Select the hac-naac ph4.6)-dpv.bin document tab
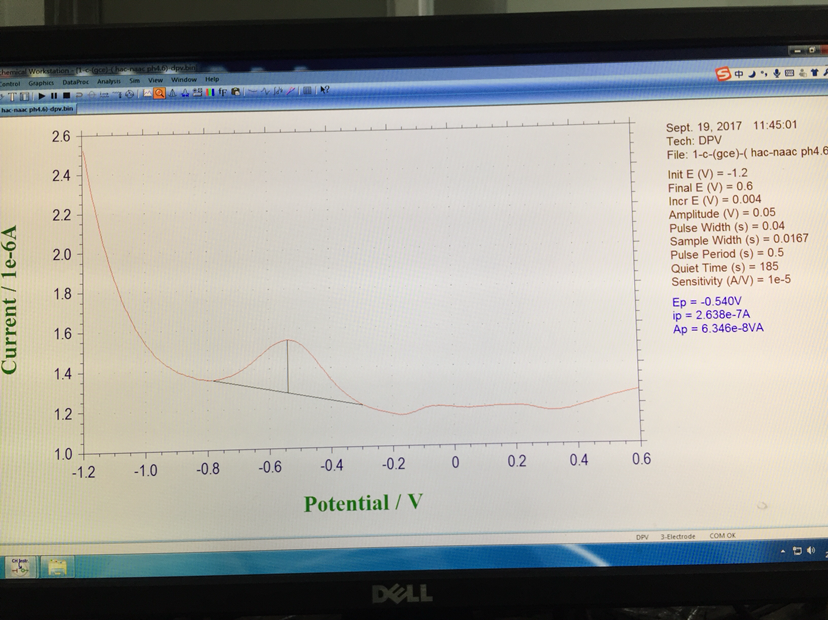Screen dimensions: 828x620 [38, 109]
